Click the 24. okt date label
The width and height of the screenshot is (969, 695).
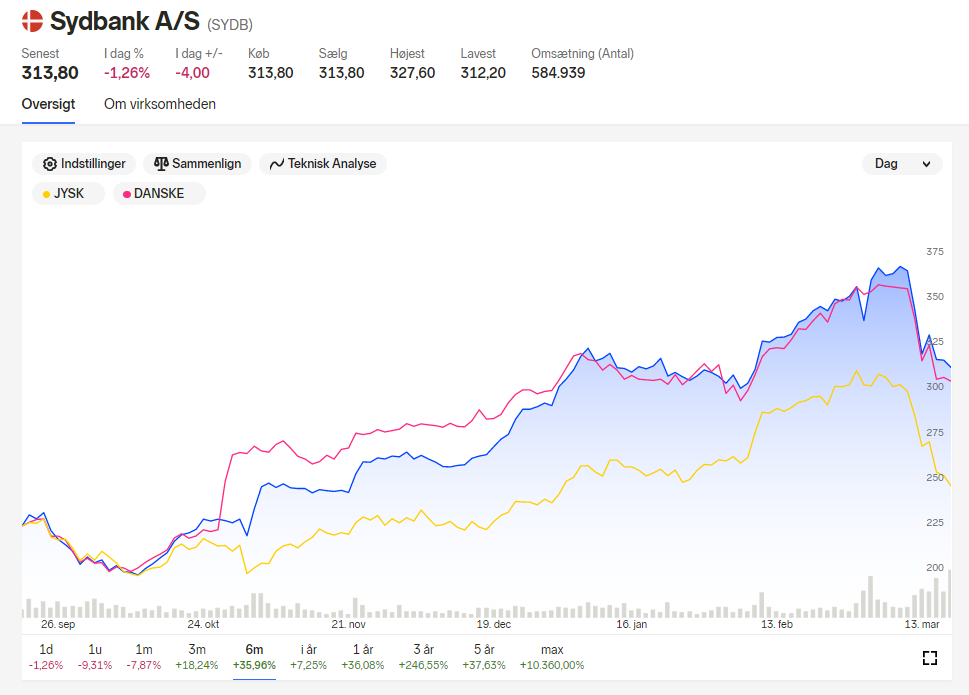[x=203, y=624]
